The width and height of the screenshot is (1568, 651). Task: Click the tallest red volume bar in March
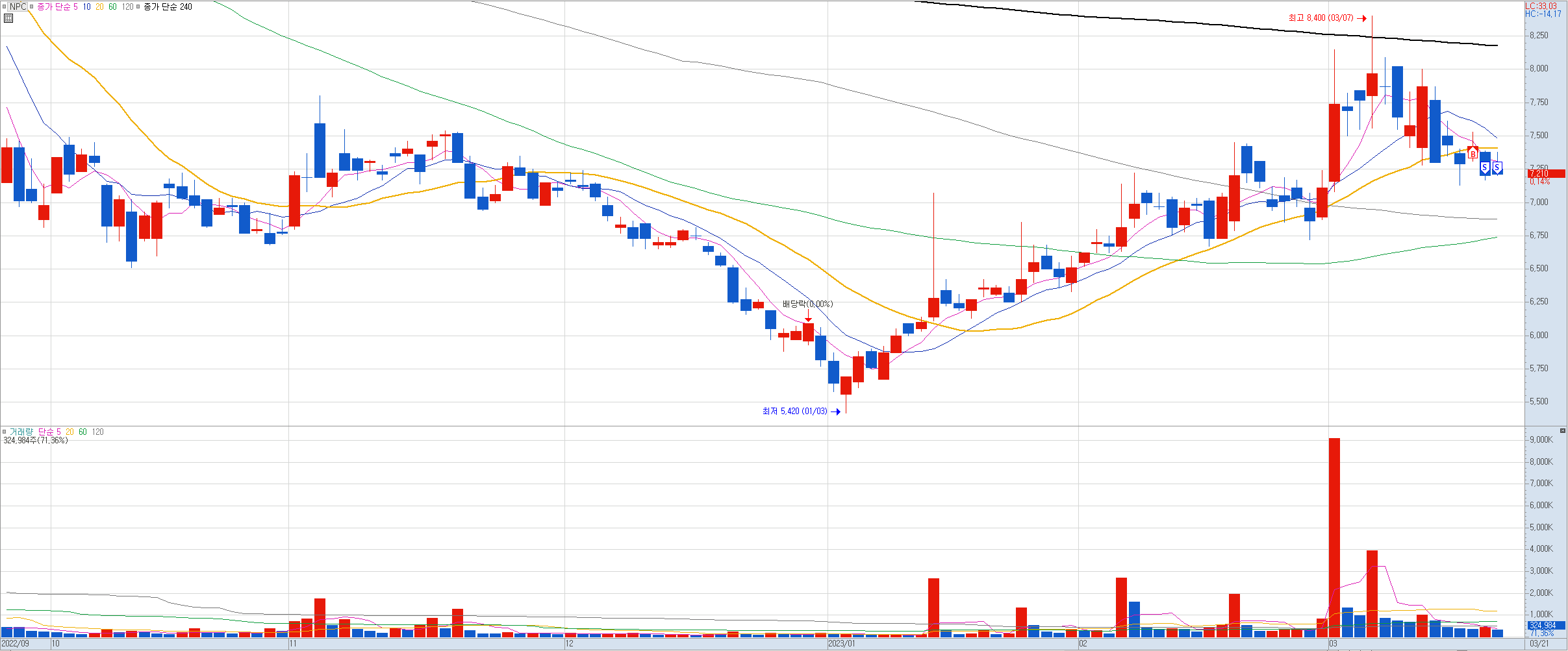pyautogui.click(x=1334, y=537)
